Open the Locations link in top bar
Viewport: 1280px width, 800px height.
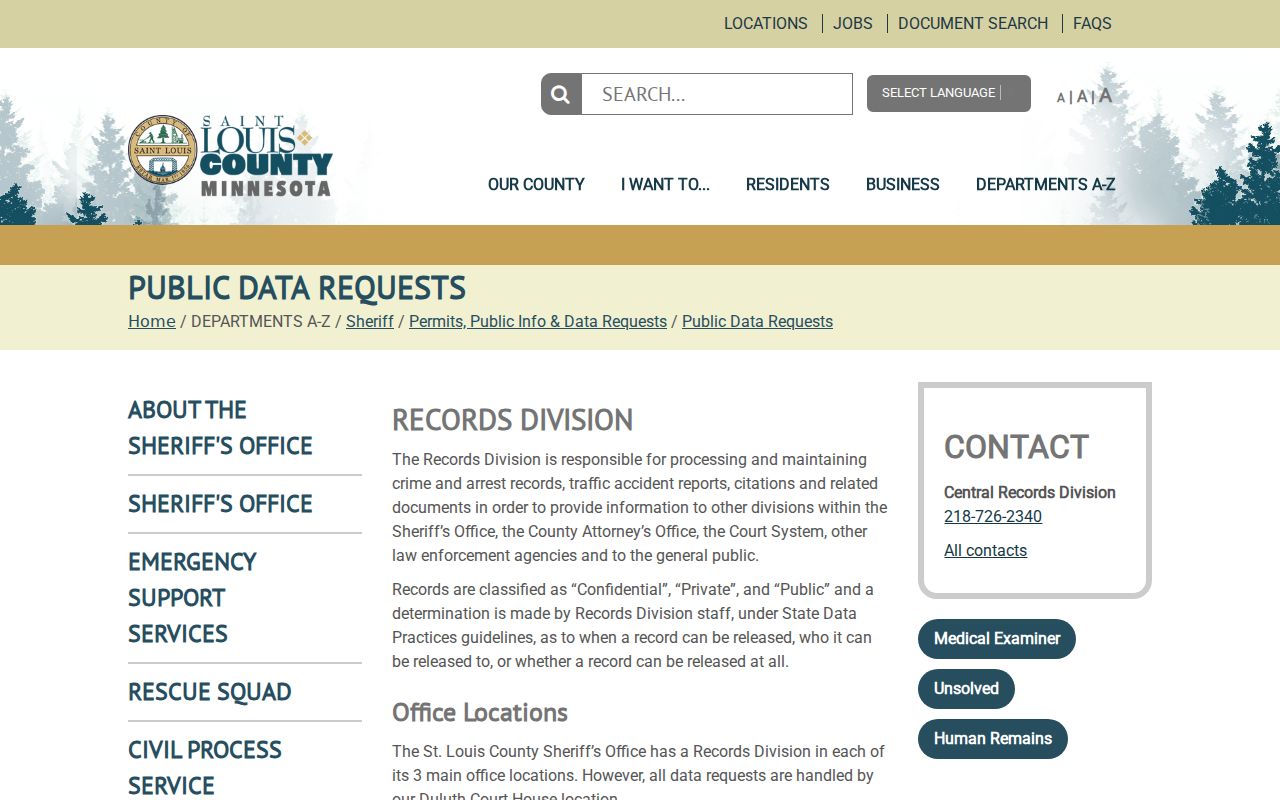[x=766, y=23]
